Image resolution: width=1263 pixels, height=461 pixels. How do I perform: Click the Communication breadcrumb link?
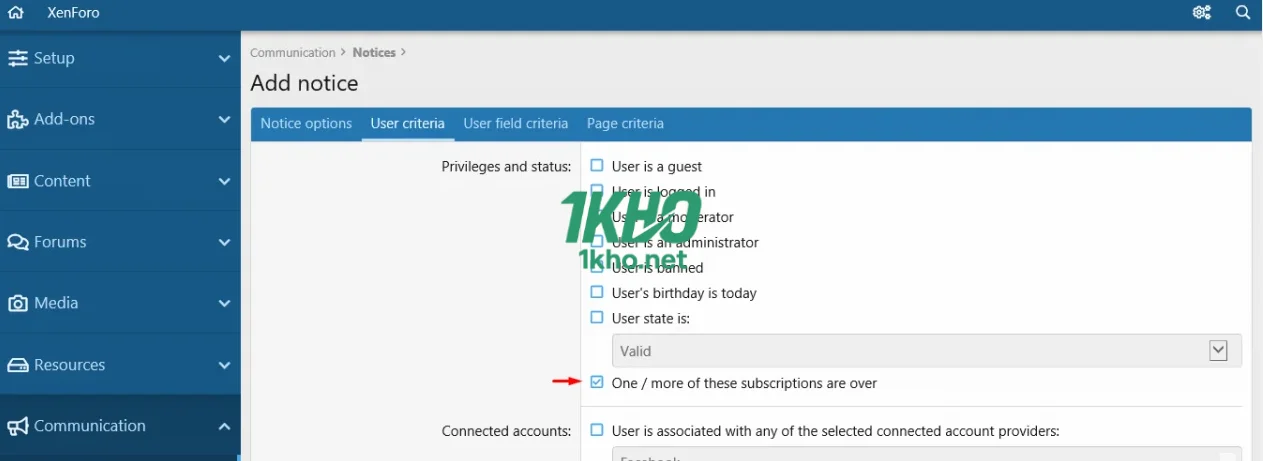pos(293,53)
